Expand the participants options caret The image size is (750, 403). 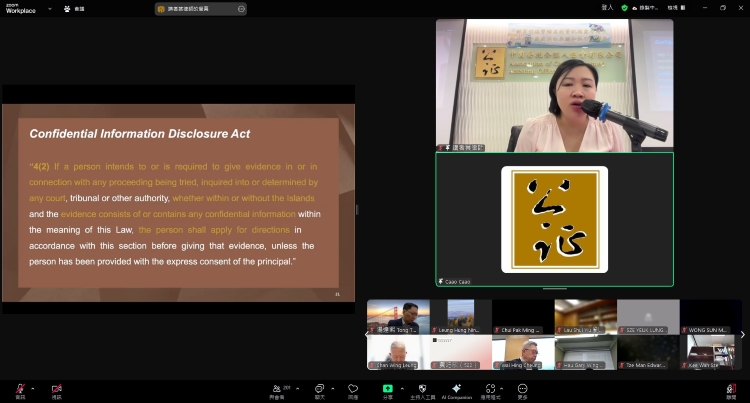click(x=298, y=388)
